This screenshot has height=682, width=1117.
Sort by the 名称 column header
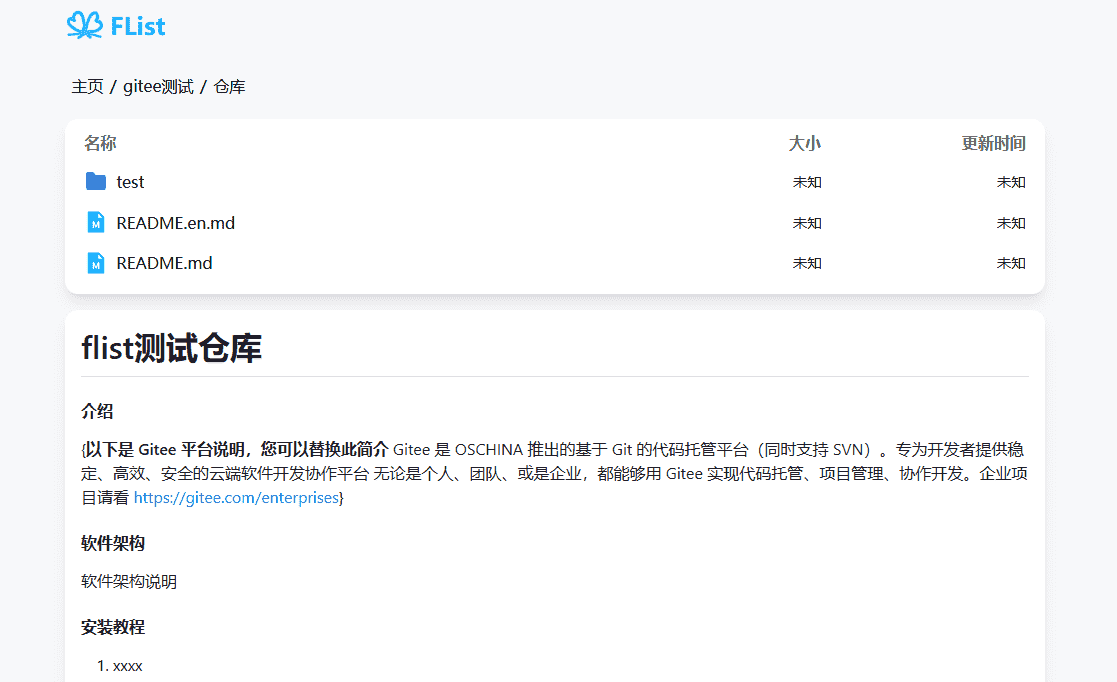[x=100, y=143]
